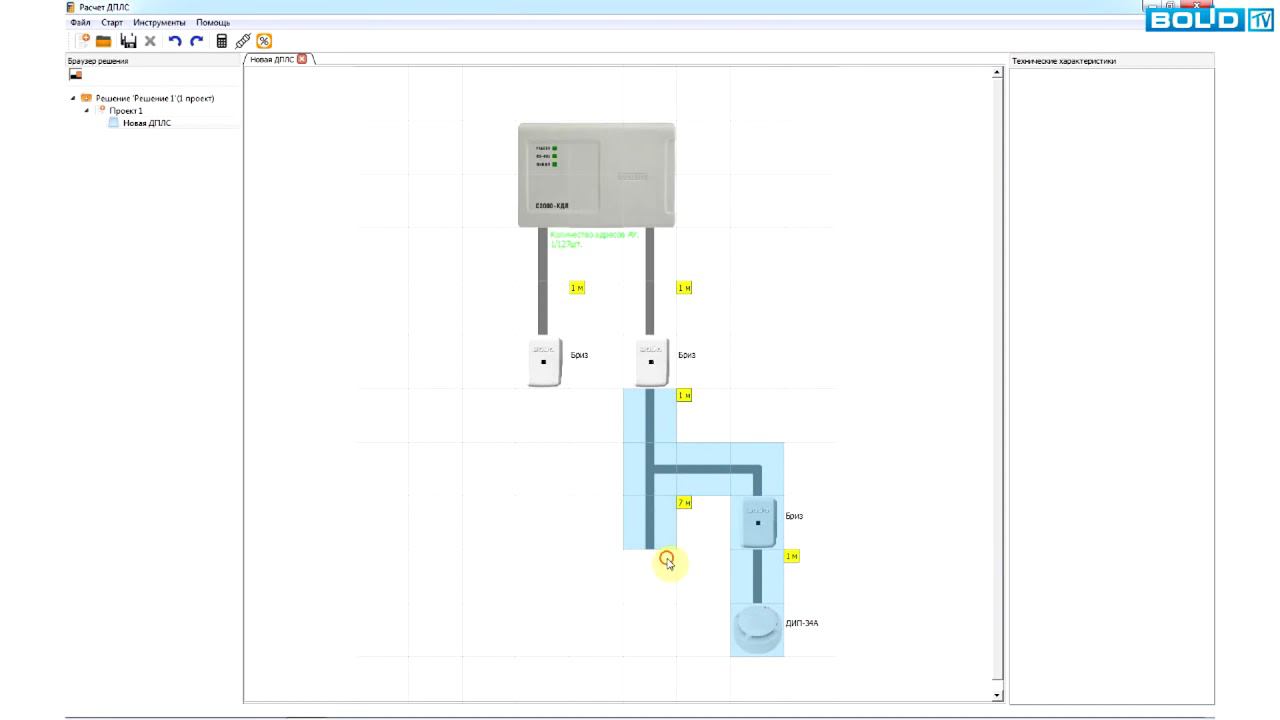Select the highlighted horizontal cable segment

click(x=704, y=468)
